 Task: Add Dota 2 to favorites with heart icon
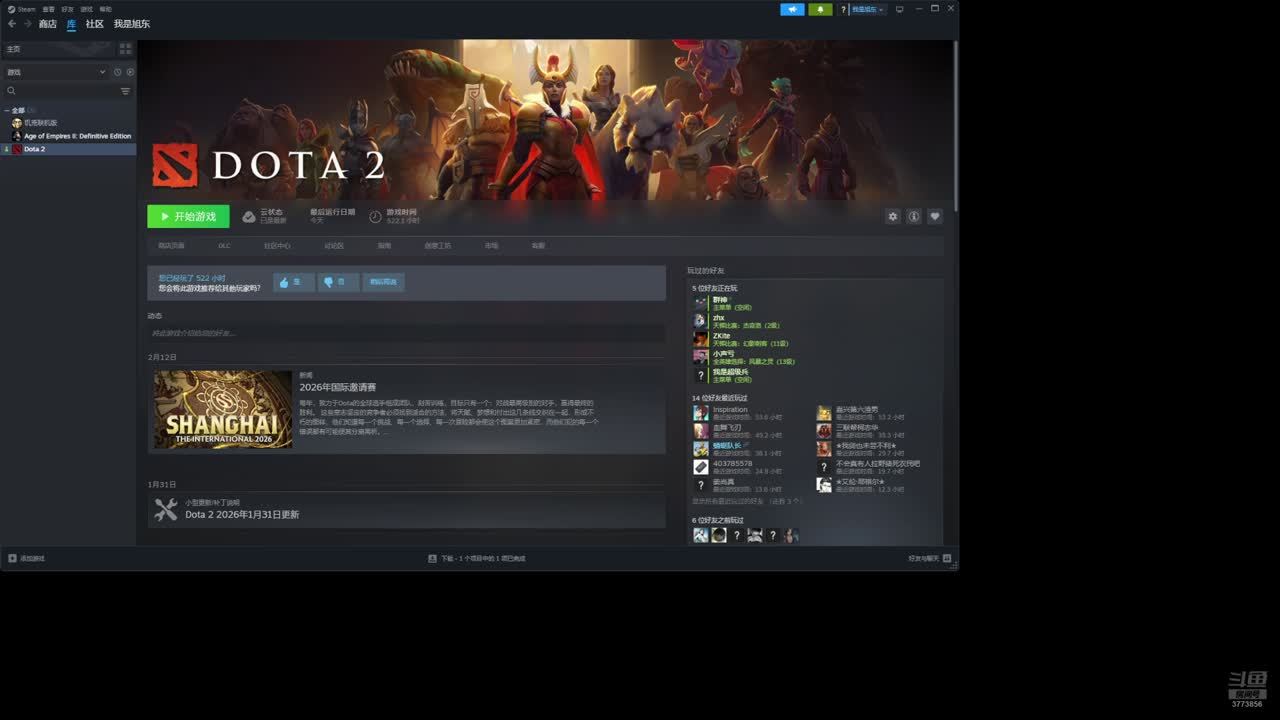[x=935, y=216]
